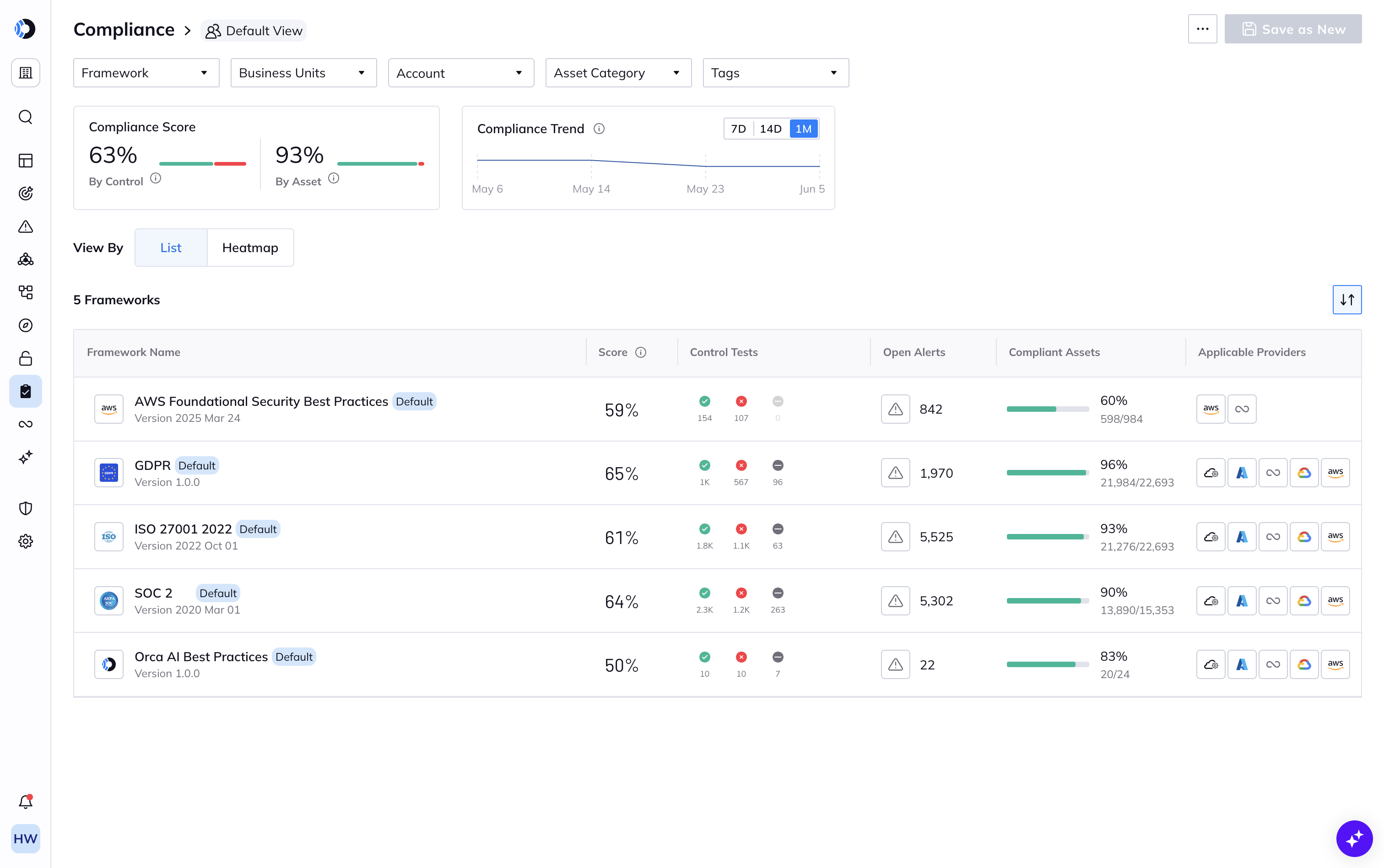Open AWS Foundational Security Best Practices framework

tap(261, 401)
